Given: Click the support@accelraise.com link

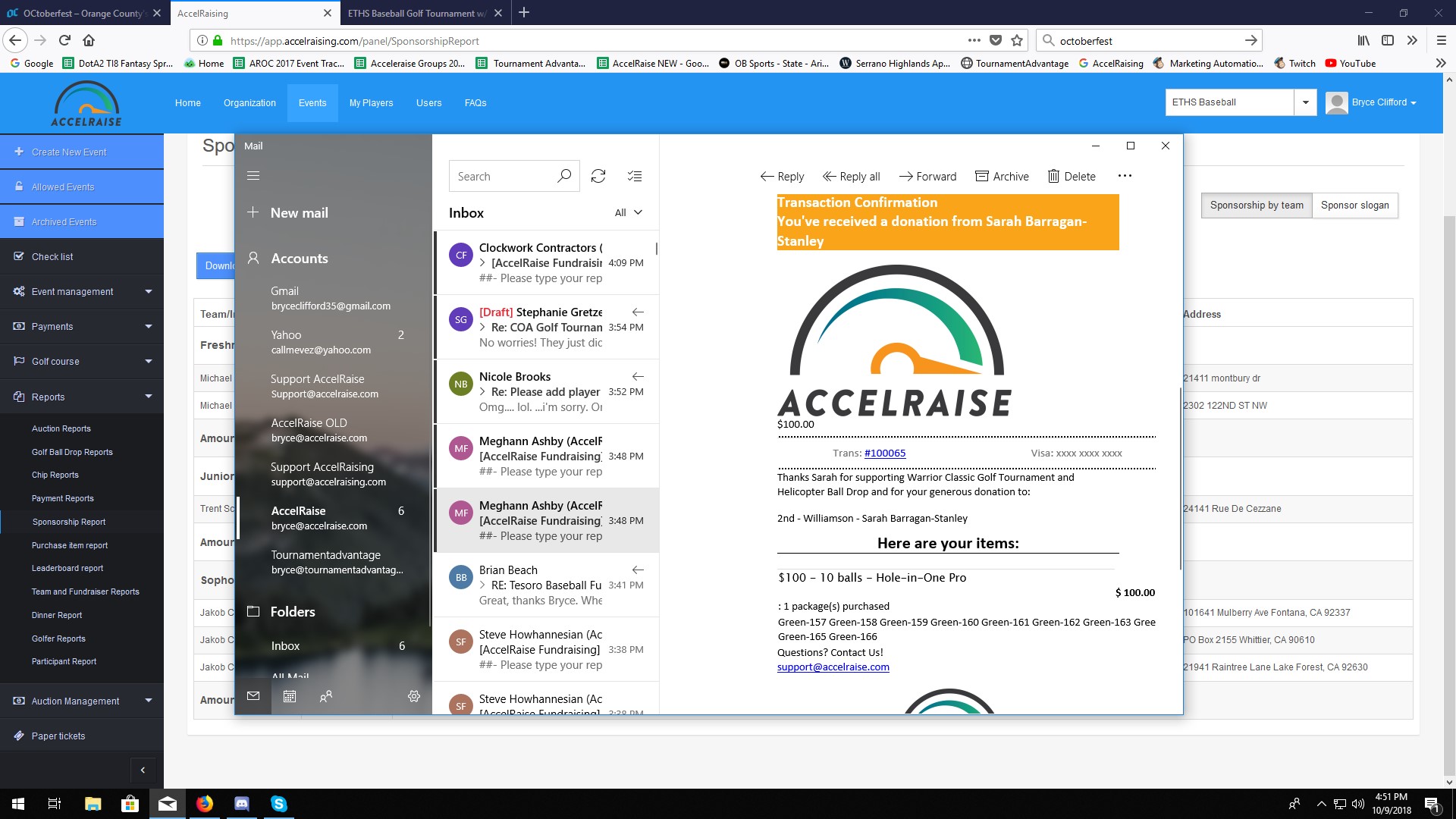Looking at the screenshot, I should click(x=833, y=667).
